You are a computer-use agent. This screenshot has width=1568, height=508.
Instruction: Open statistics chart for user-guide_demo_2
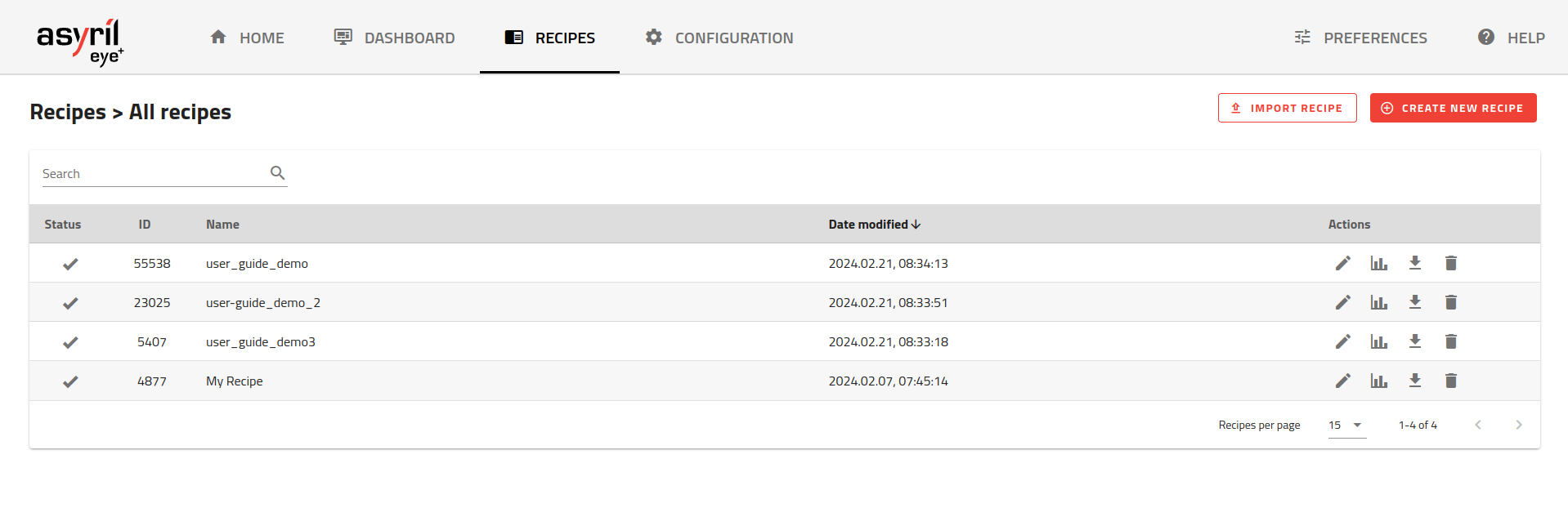[1378, 302]
